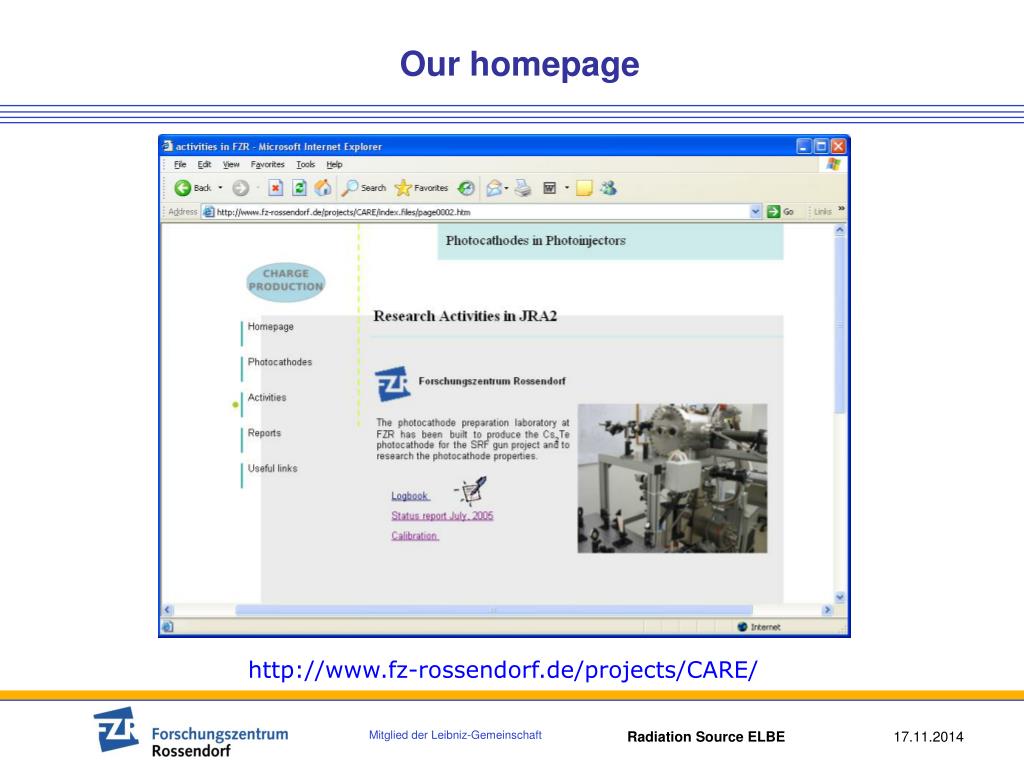1024x768 pixels.
Task: Click the scroll down arrow
Action: pyautogui.click(x=840, y=597)
